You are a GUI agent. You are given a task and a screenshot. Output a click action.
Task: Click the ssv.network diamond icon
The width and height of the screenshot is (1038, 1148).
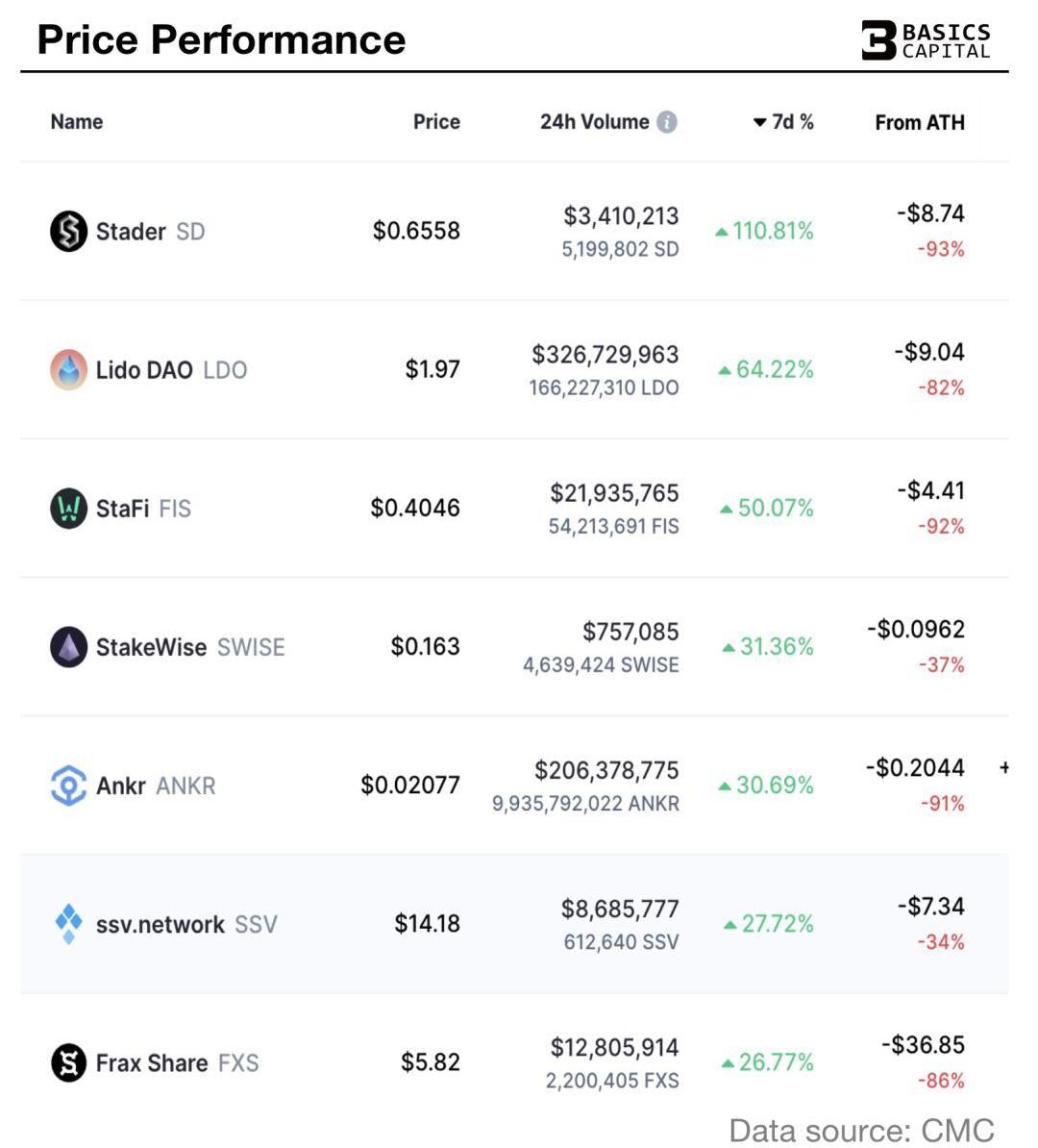tap(68, 924)
